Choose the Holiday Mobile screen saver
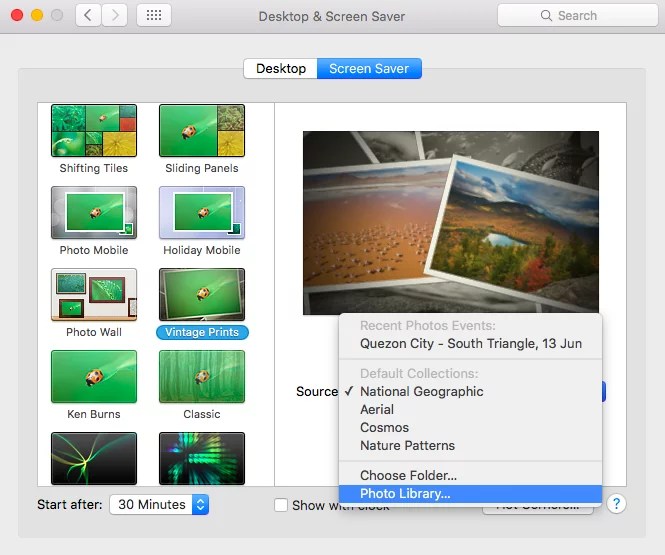The width and height of the screenshot is (665, 555). coord(202,212)
